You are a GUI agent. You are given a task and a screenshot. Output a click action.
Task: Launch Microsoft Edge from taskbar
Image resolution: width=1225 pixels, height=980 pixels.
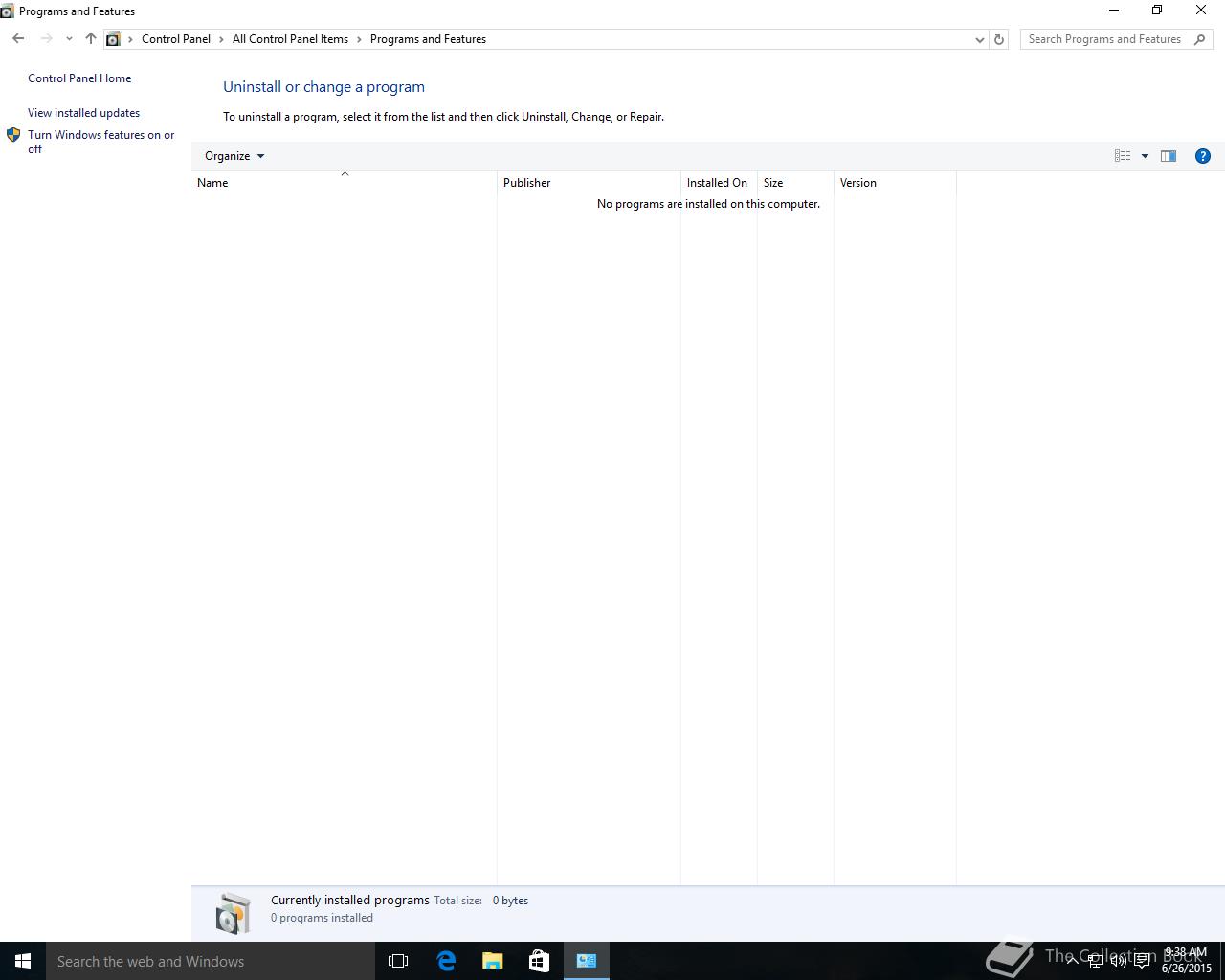[446, 961]
